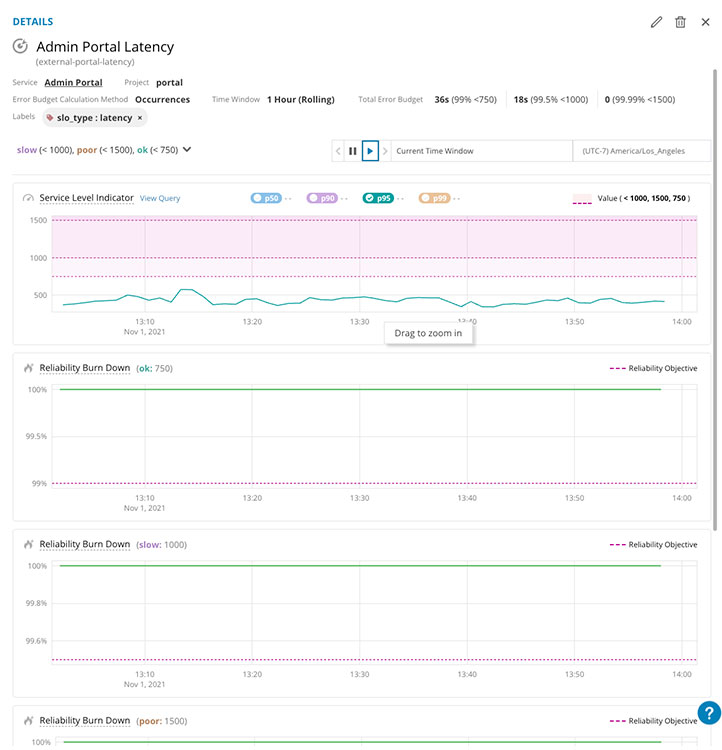
Task: Click the Reliability Objective legend in ok chart
Action: point(653,368)
